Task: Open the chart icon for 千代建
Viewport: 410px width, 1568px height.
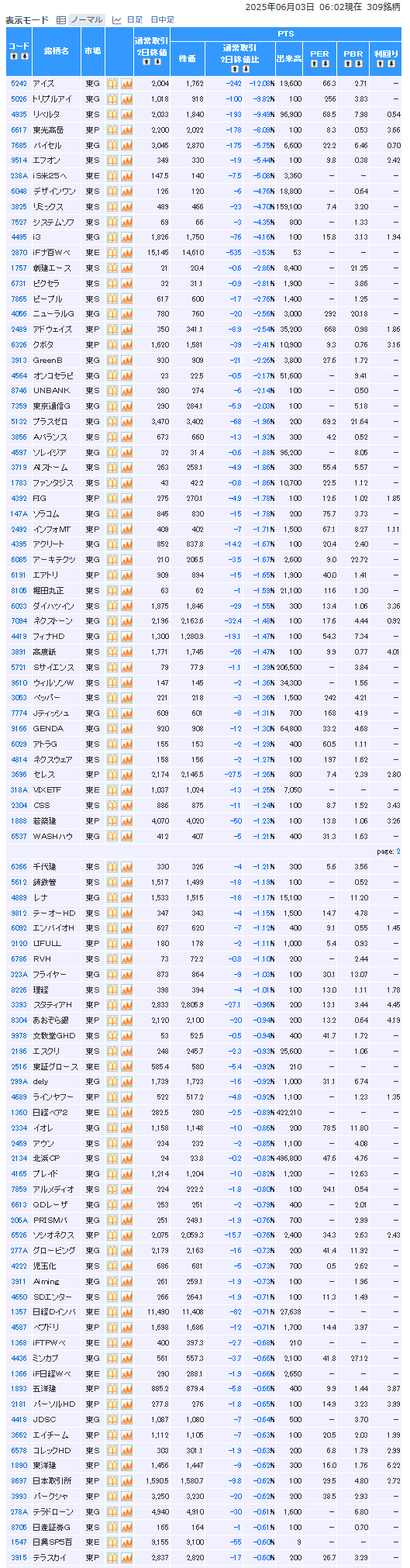Action: 126,866
